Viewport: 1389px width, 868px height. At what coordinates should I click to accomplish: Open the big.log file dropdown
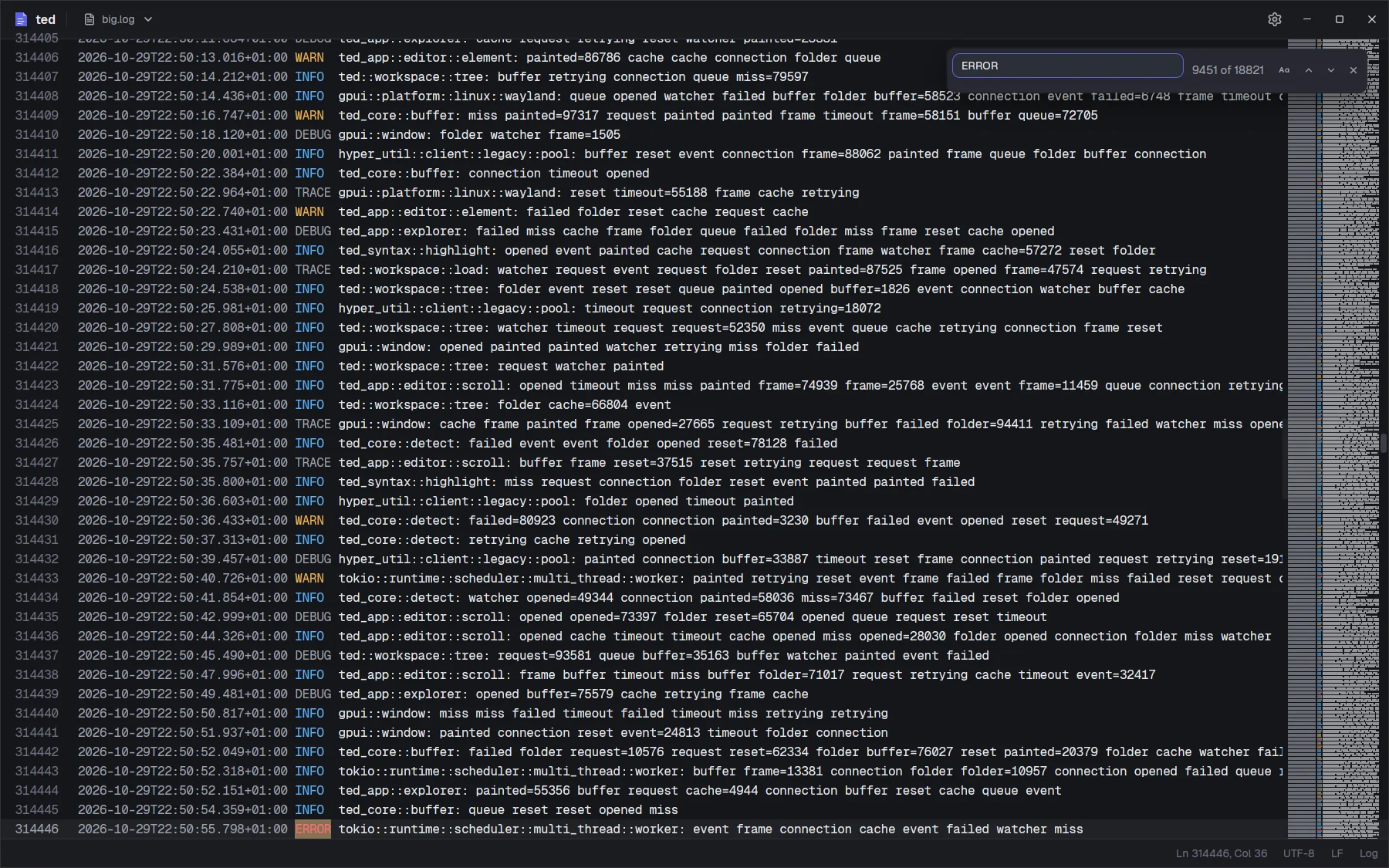pos(118,19)
